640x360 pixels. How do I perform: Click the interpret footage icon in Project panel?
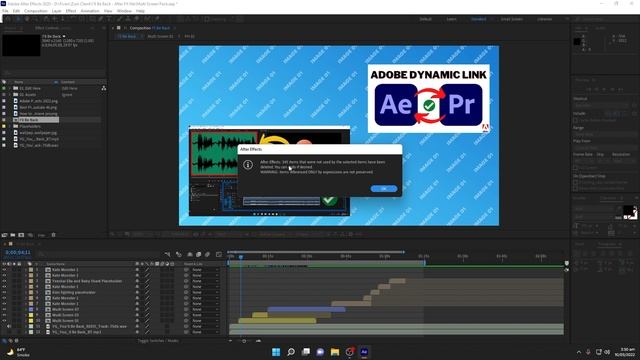(x=4, y=235)
